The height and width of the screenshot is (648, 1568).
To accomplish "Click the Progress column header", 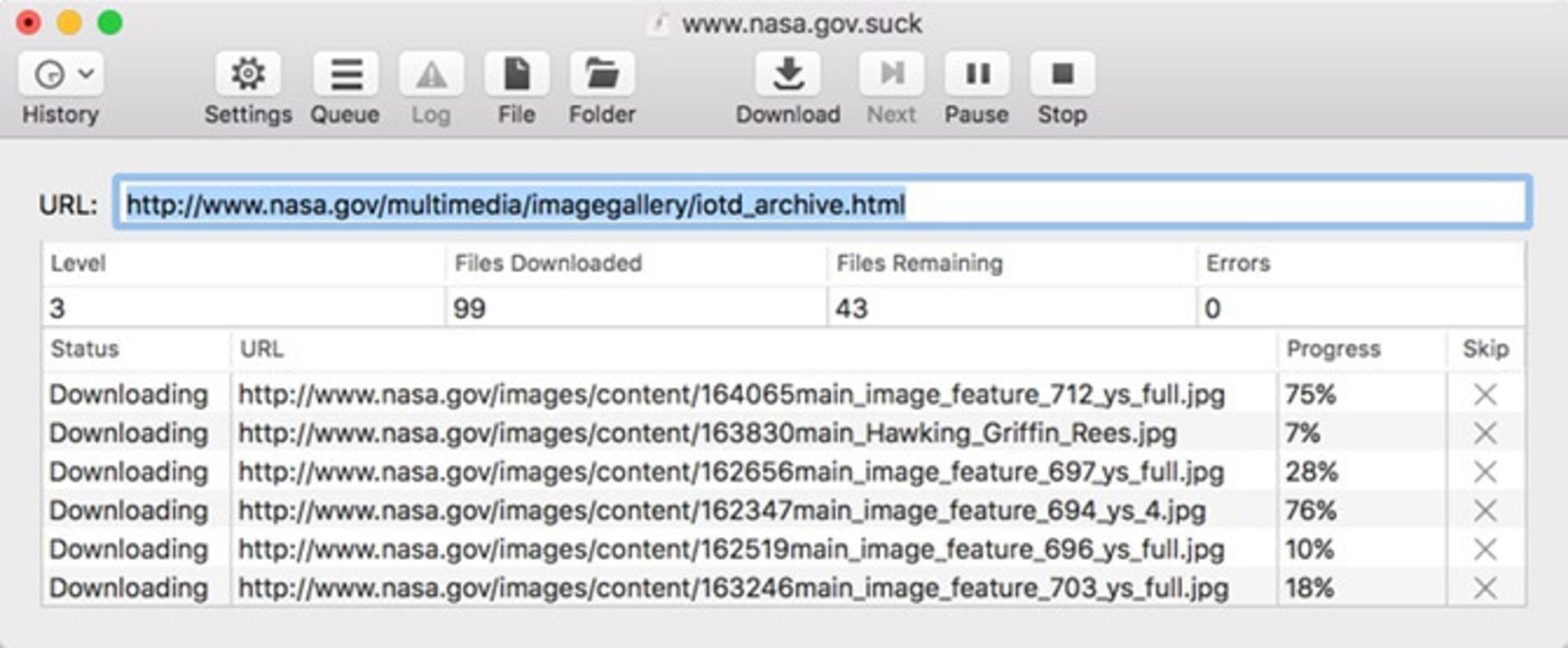I will tap(1333, 349).
